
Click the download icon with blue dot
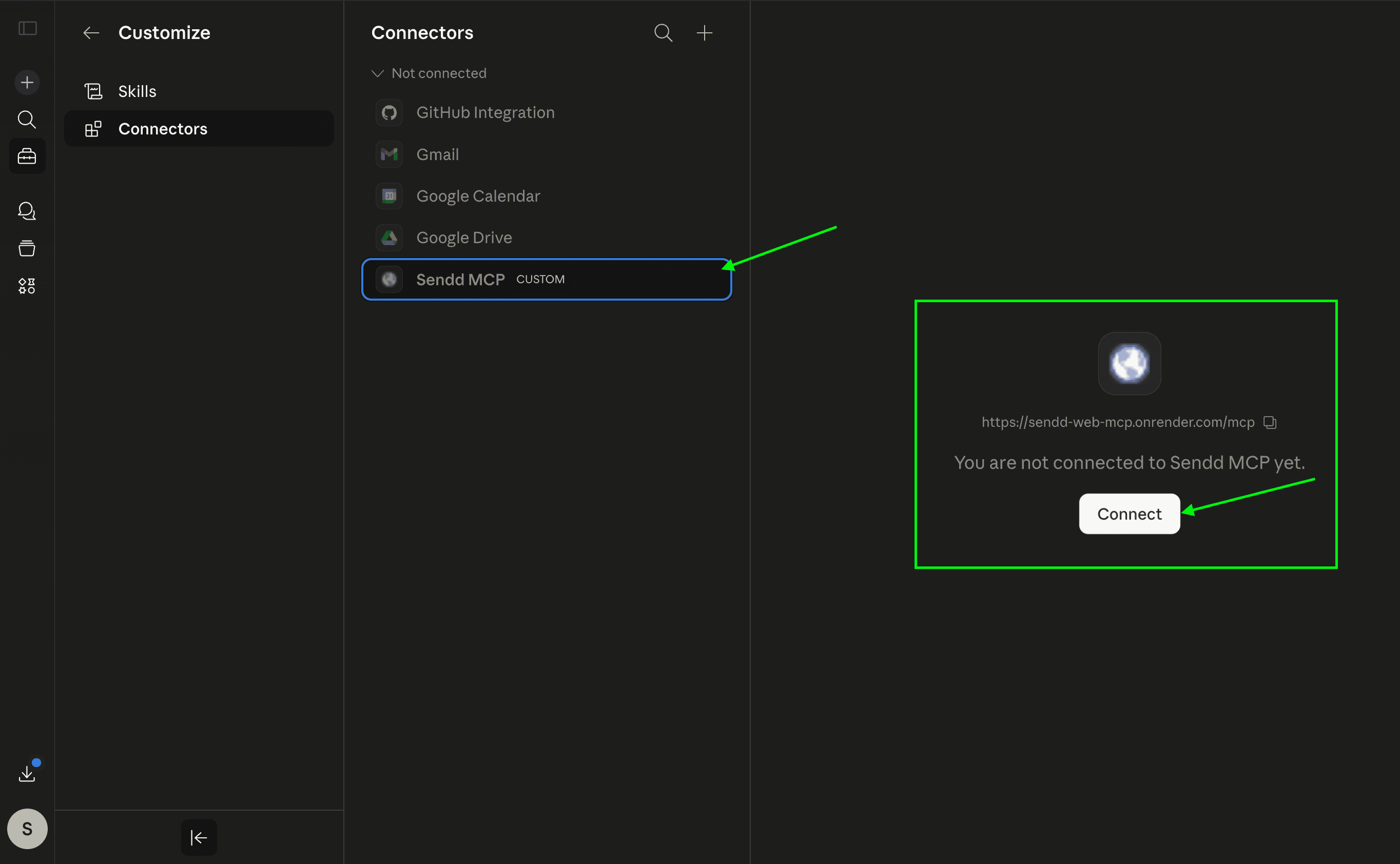point(27,774)
